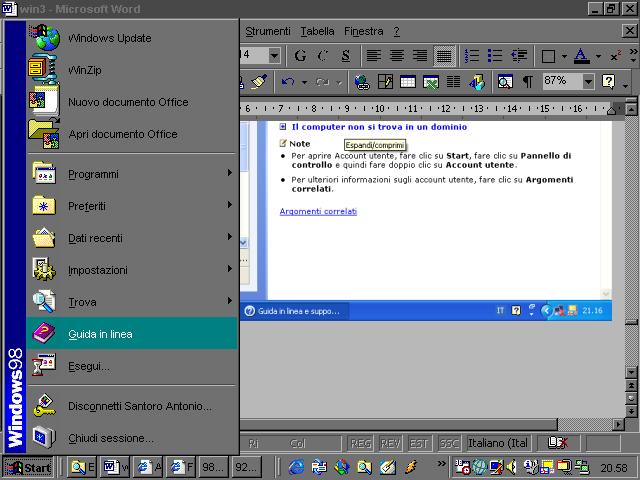
Task: Click the Select Browse Object round button
Action: (x=631, y=398)
